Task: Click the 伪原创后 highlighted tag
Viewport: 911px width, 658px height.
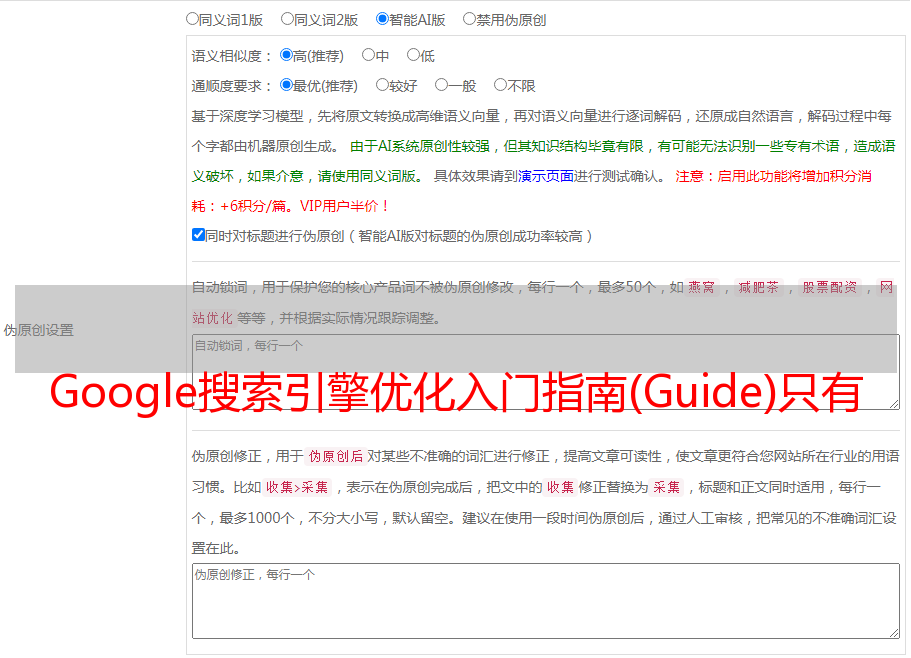Action: pos(336,456)
